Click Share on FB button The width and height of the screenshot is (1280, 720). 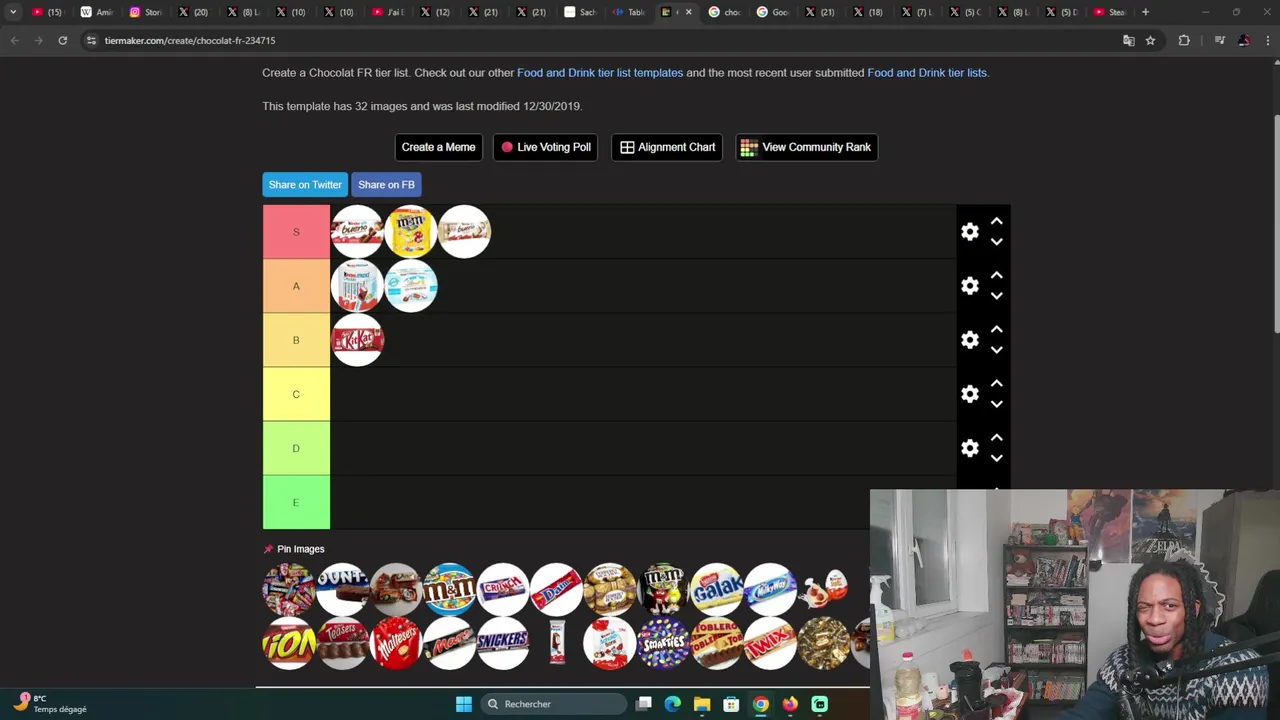coord(386,184)
